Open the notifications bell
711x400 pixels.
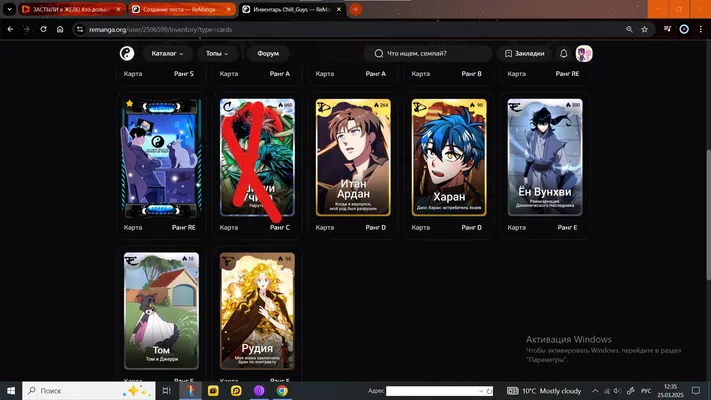click(x=564, y=54)
